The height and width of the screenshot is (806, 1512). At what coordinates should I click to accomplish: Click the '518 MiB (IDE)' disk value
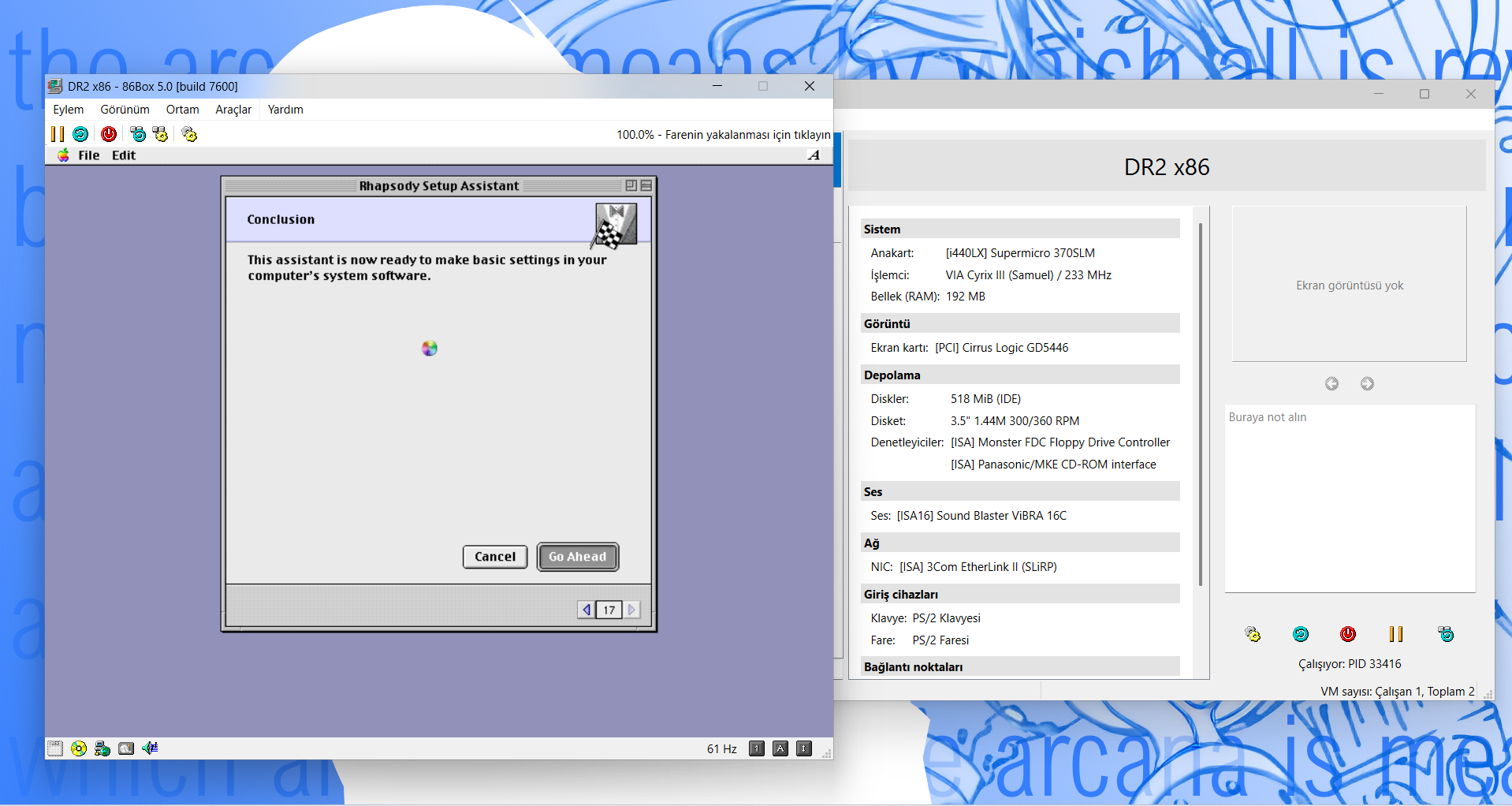click(x=985, y=399)
